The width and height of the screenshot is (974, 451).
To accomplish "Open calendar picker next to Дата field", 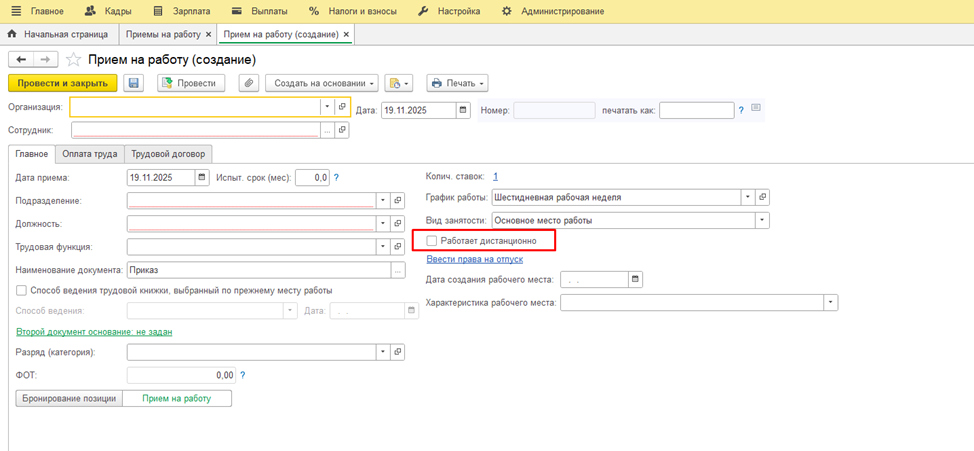I will (463, 110).
